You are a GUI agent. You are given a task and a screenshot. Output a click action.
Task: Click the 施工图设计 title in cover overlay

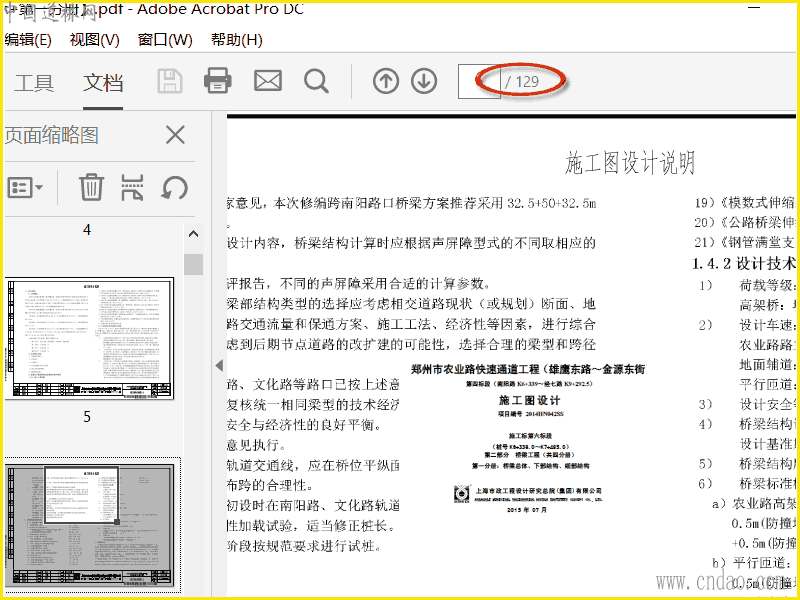[530, 401]
